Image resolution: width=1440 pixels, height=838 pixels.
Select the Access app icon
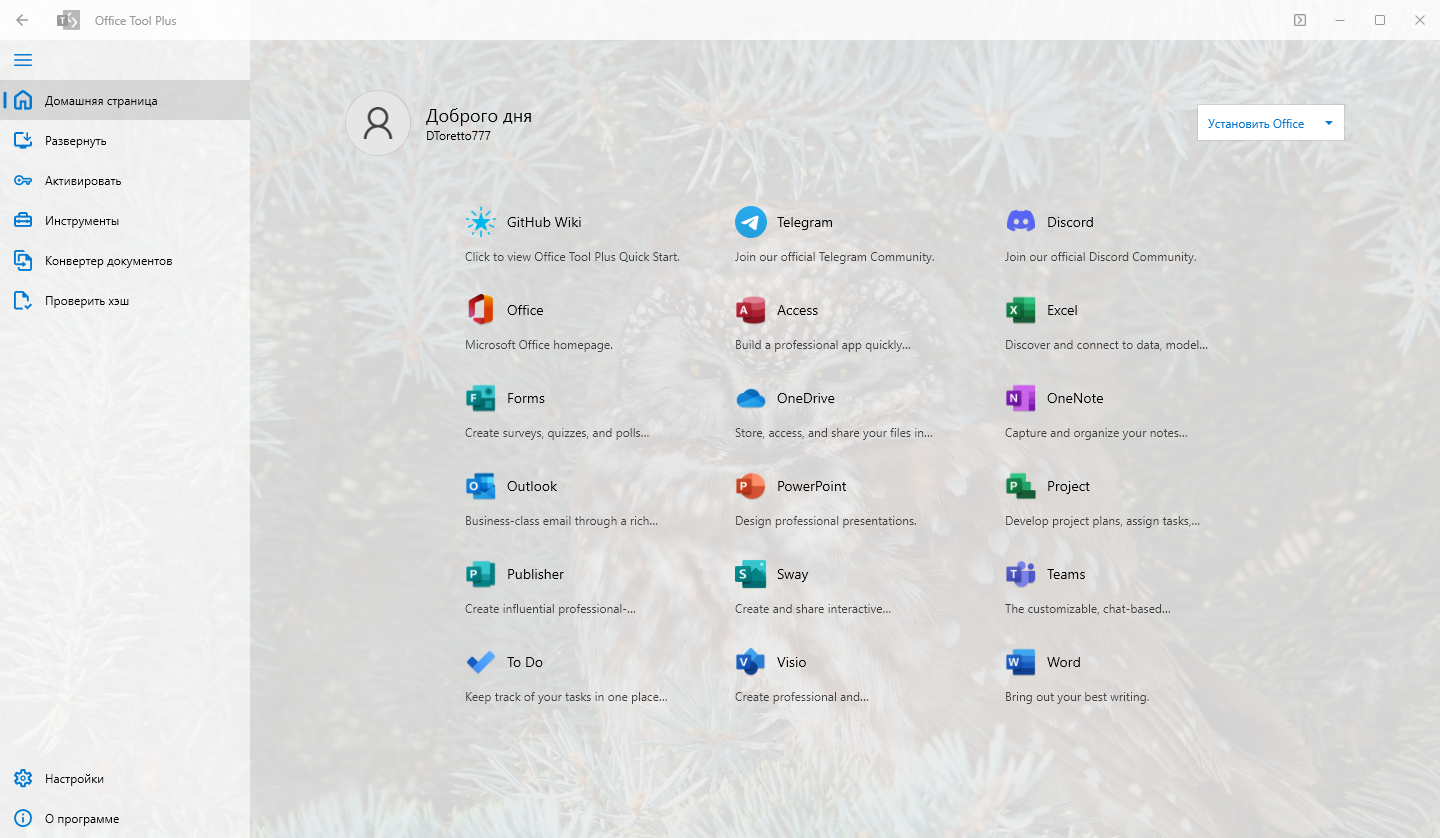pyautogui.click(x=751, y=310)
